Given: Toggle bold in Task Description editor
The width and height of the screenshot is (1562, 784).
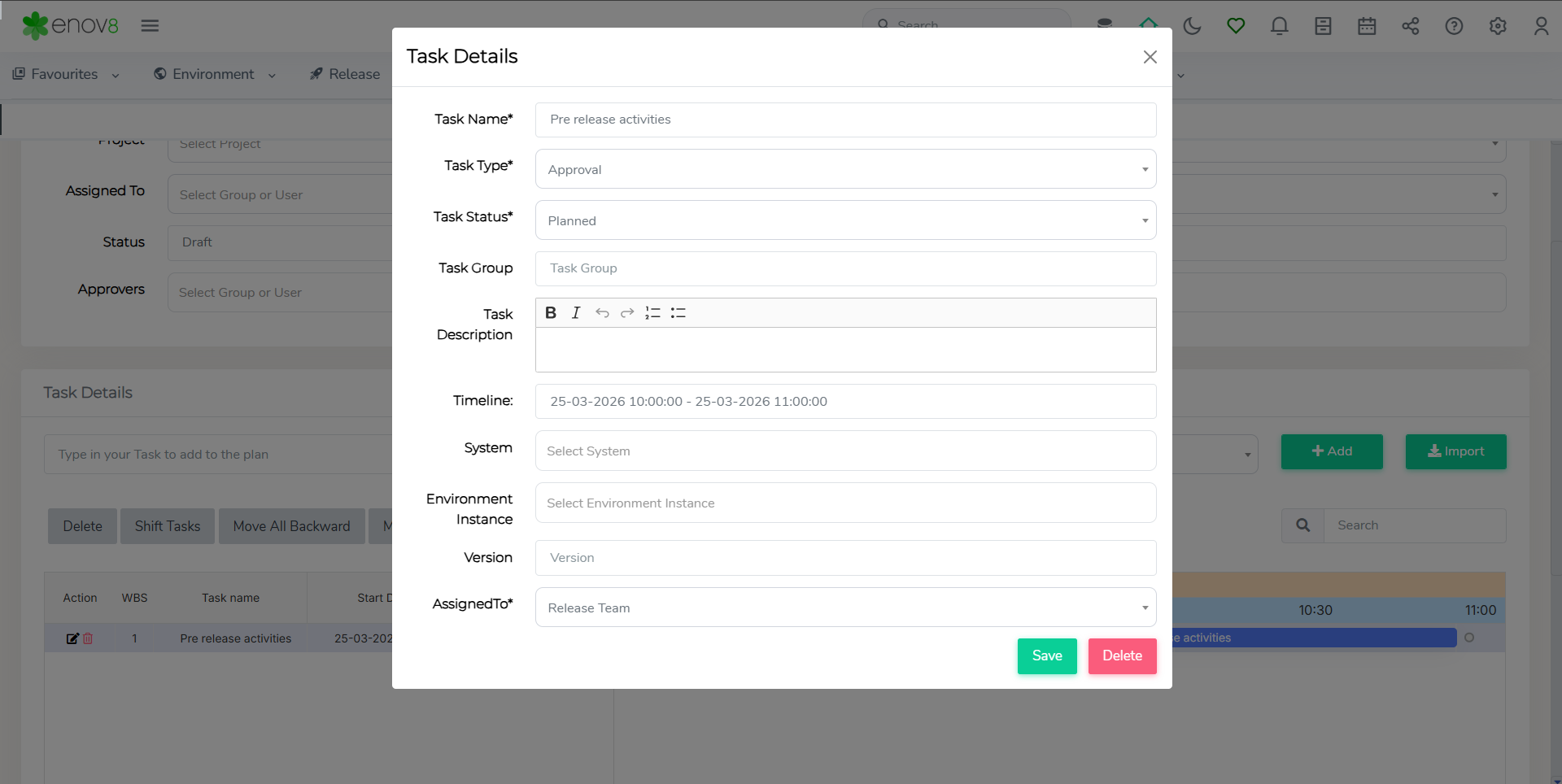Looking at the screenshot, I should tap(551, 313).
